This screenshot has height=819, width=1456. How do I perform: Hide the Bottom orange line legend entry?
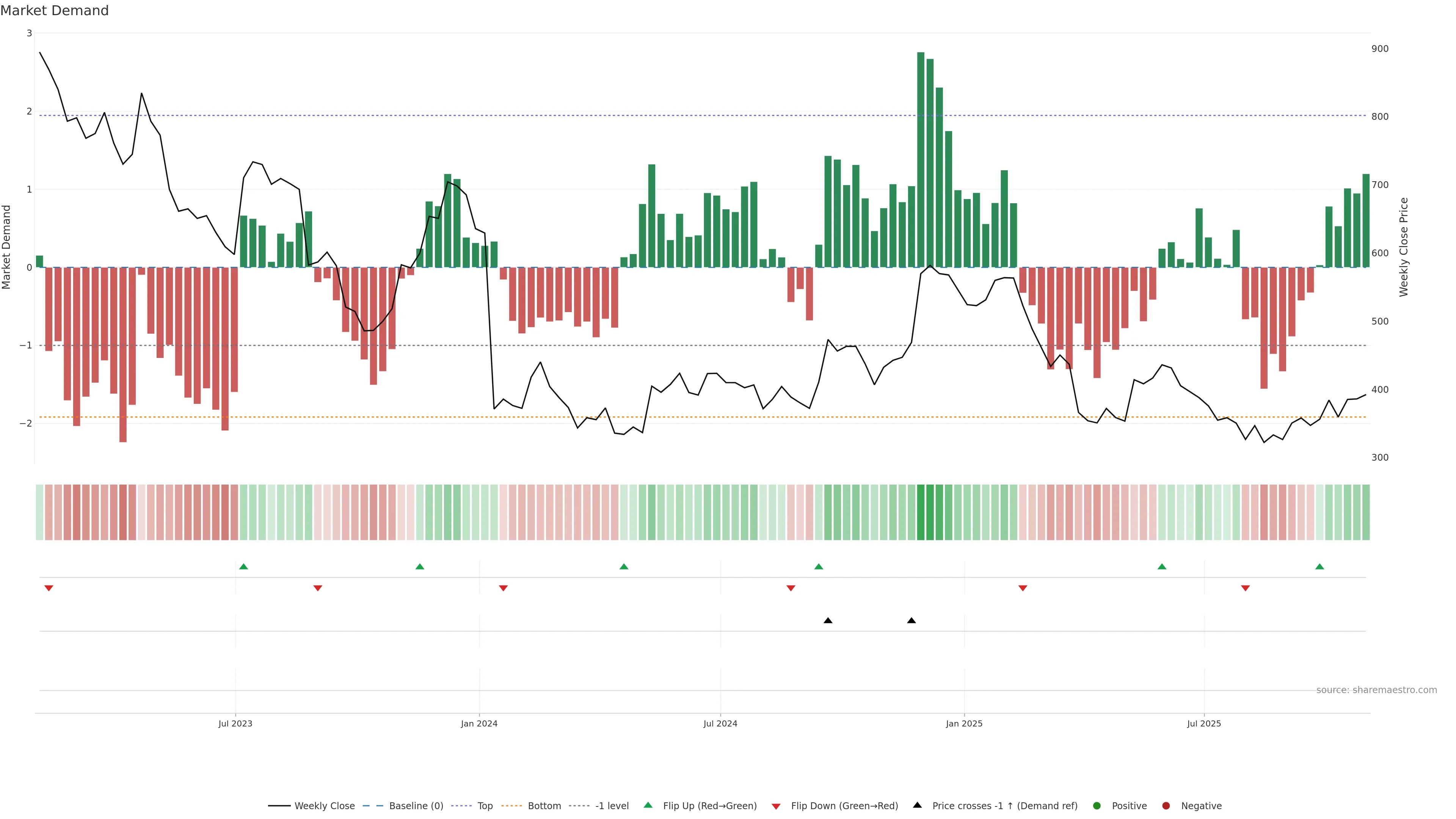[544, 805]
